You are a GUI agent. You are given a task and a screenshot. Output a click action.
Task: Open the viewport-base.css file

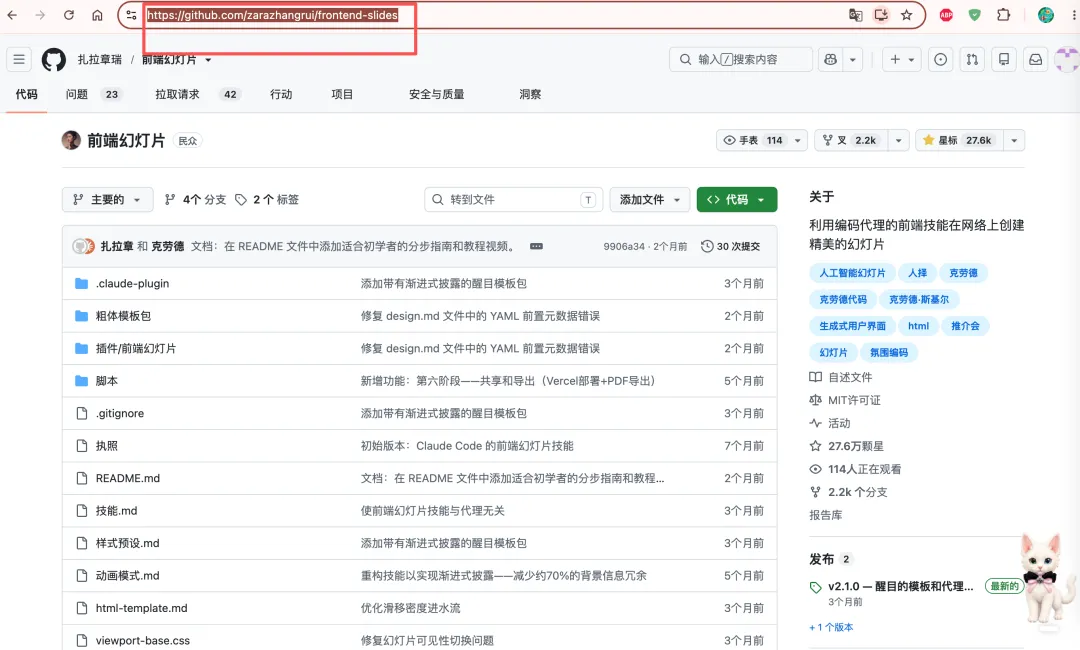pyautogui.click(x=143, y=640)
